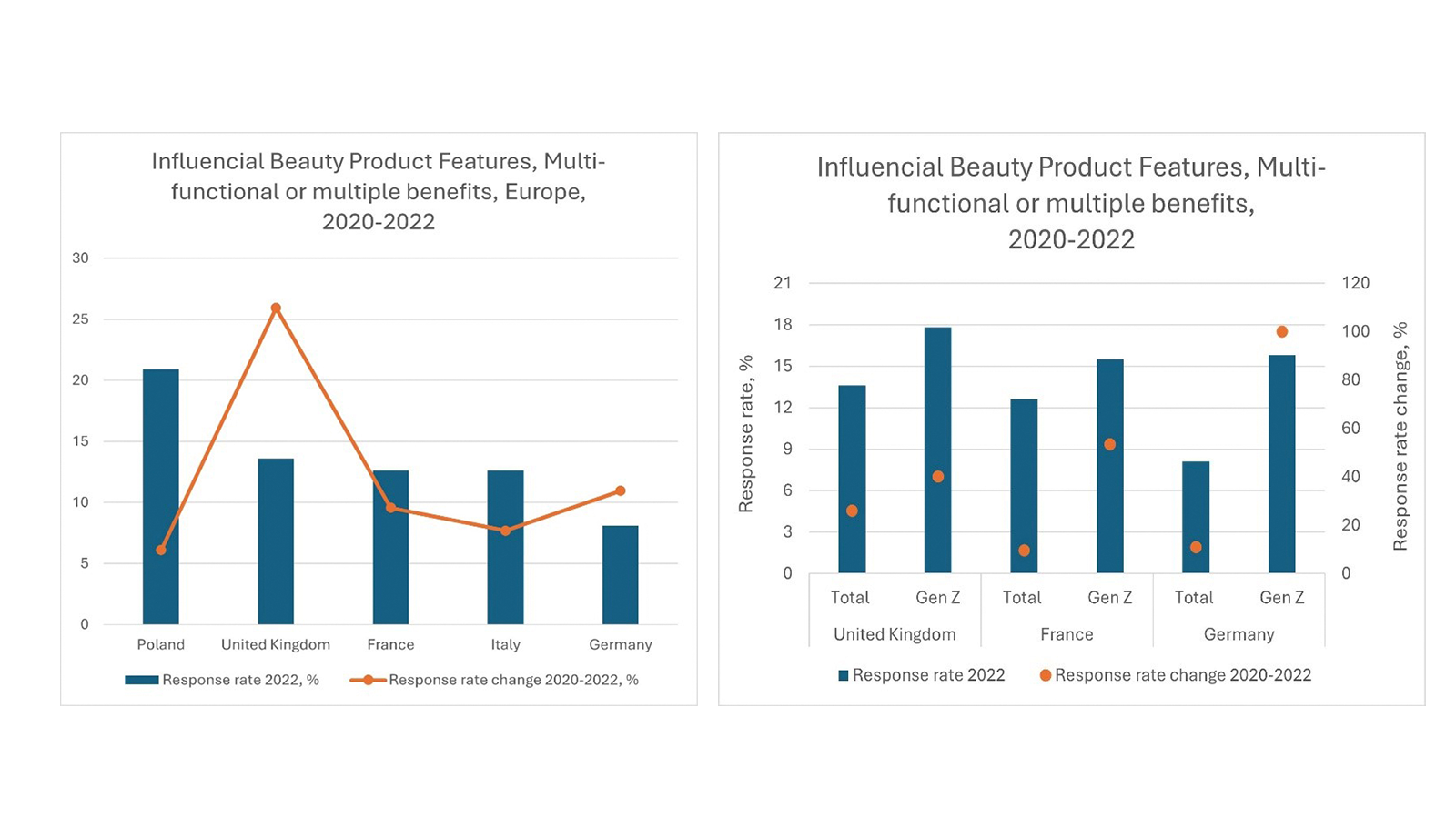Select the orange marker on the Poland bar
The height and width of the screenshot is (819, 1456).
click(161, 550)
